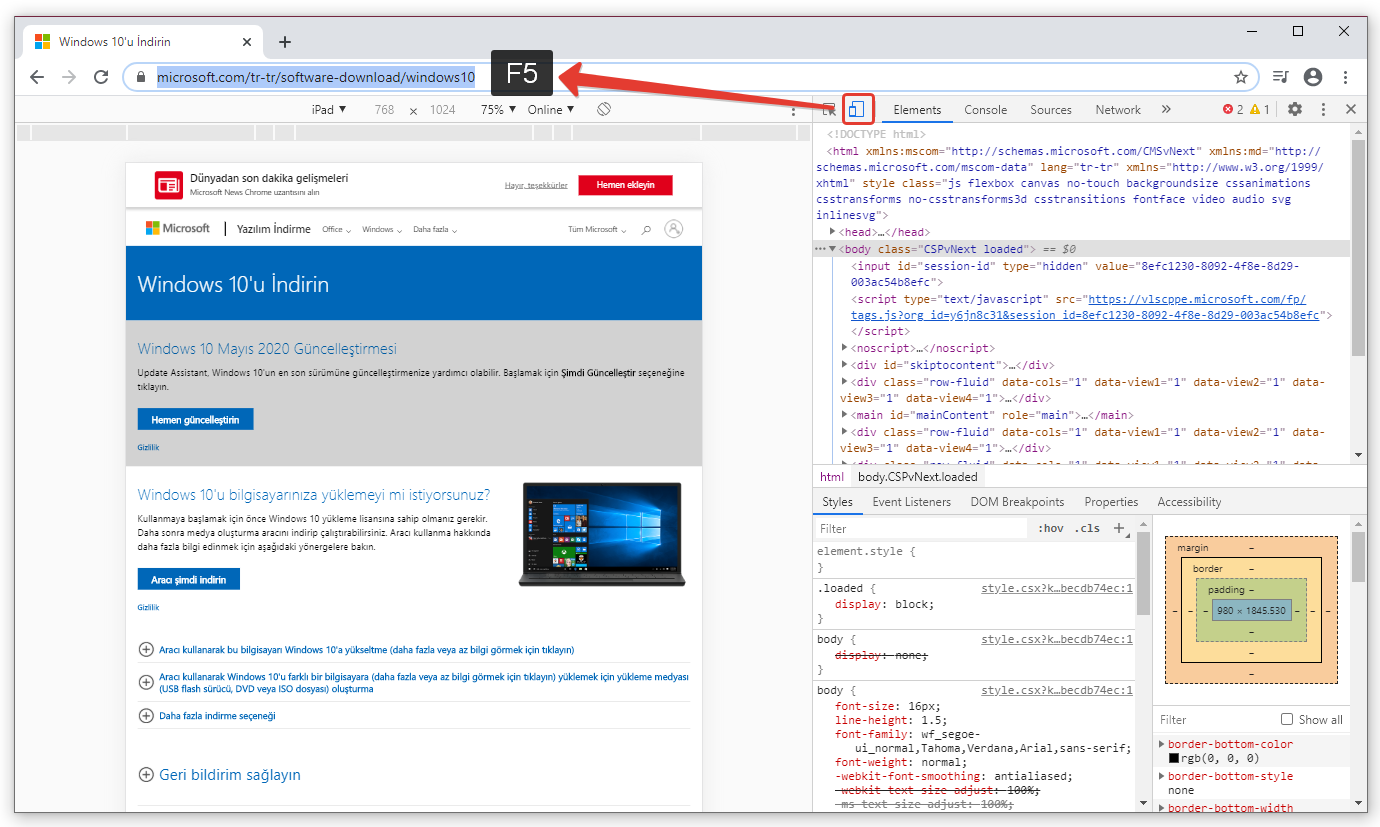Open the iPad device selection dropdown
The width and height of the screenshot is (1380, 827).
click(329, 110)
